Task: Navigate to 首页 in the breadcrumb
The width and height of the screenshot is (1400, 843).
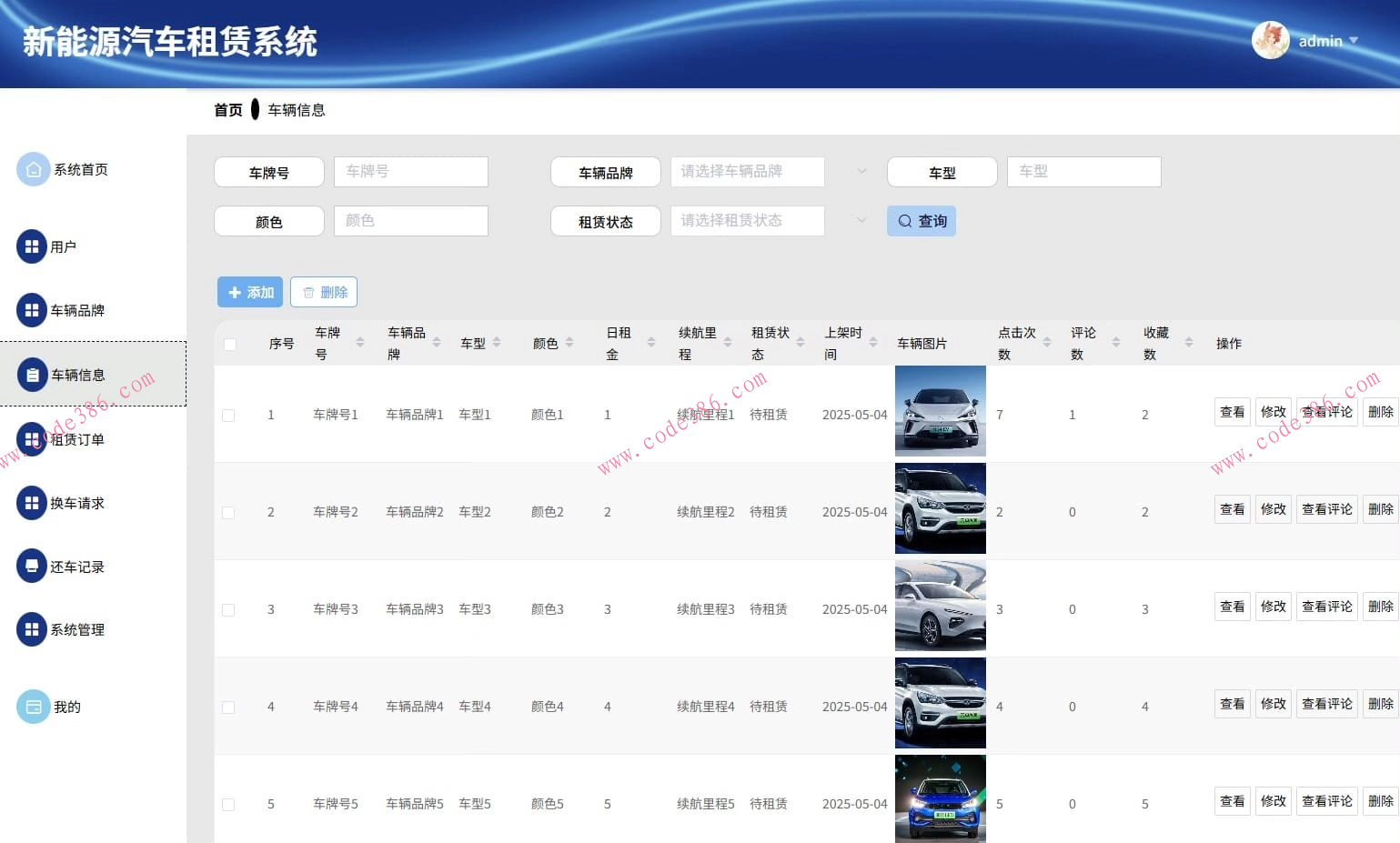Action: click(x=227, y=109)
